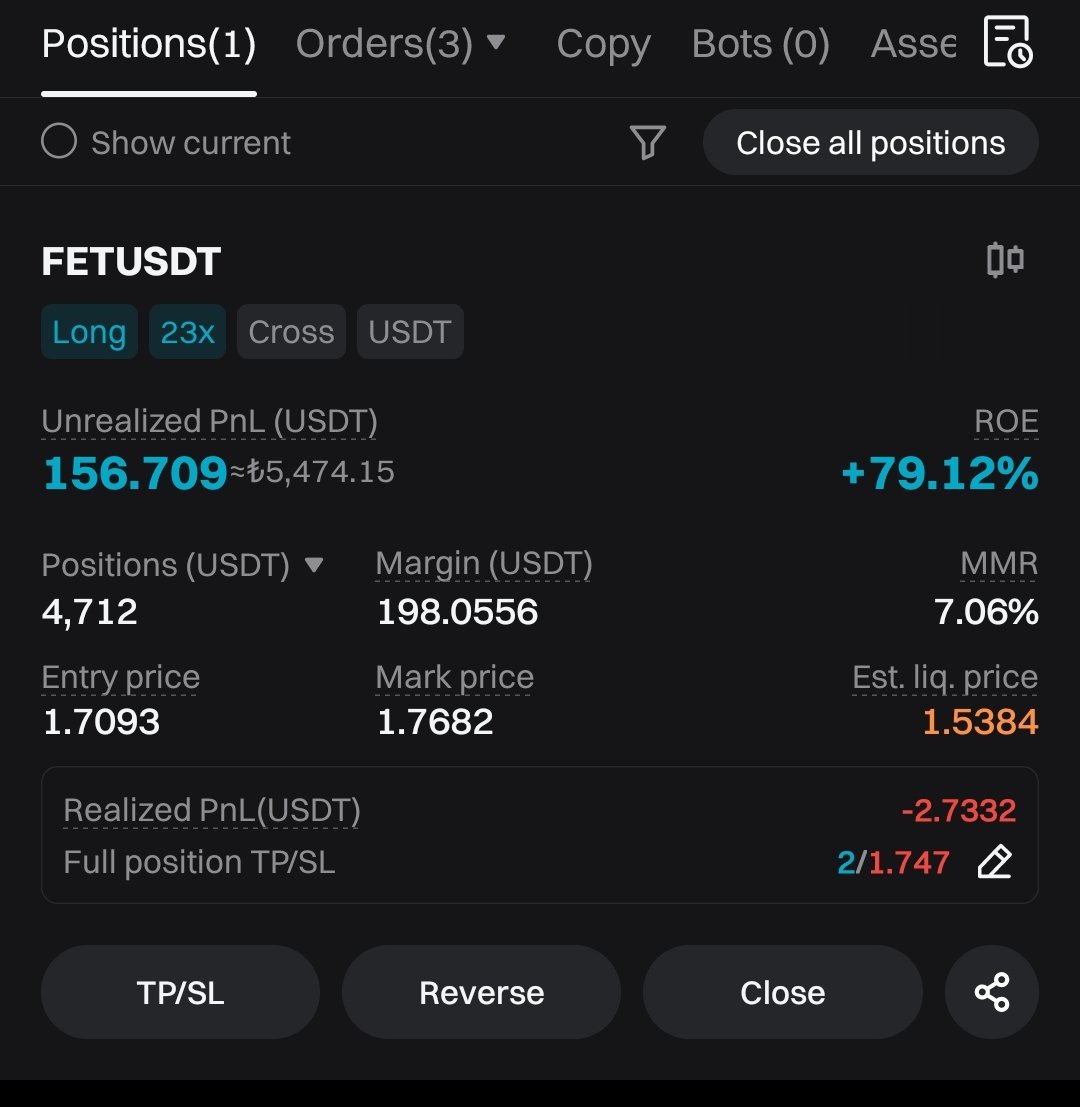Tap the Cross margin mode tag
This screenshot has width=1080, height=1107.
291,332
